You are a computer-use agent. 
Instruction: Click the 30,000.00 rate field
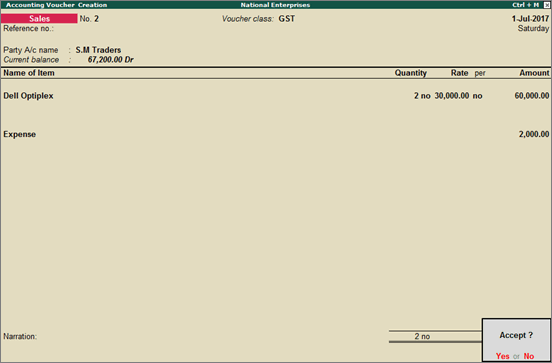452,96
